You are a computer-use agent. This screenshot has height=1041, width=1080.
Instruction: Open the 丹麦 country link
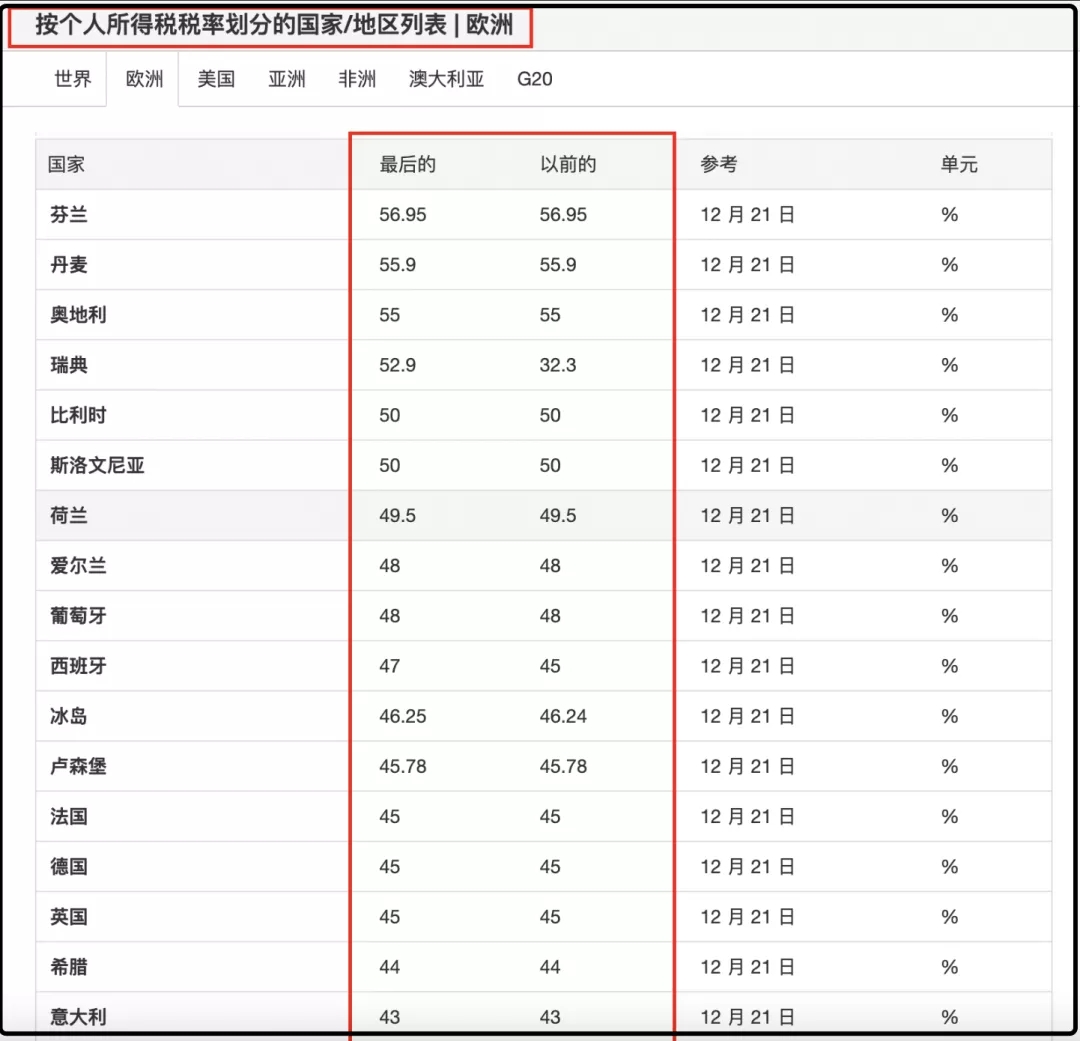pos(69,265)
